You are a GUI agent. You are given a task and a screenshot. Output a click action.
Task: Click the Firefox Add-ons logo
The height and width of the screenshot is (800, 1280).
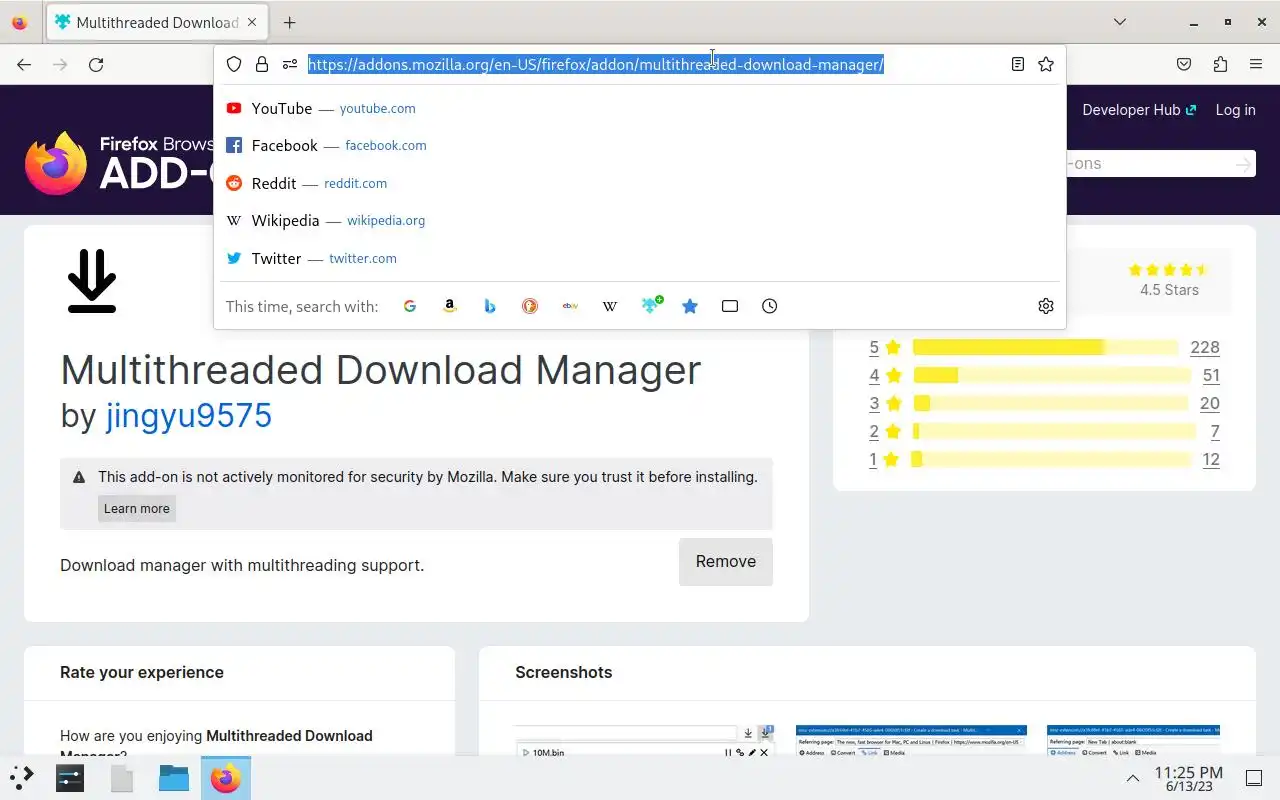119,163
